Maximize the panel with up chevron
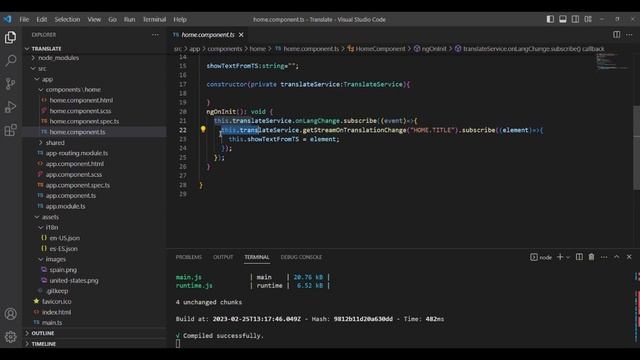 616,257
